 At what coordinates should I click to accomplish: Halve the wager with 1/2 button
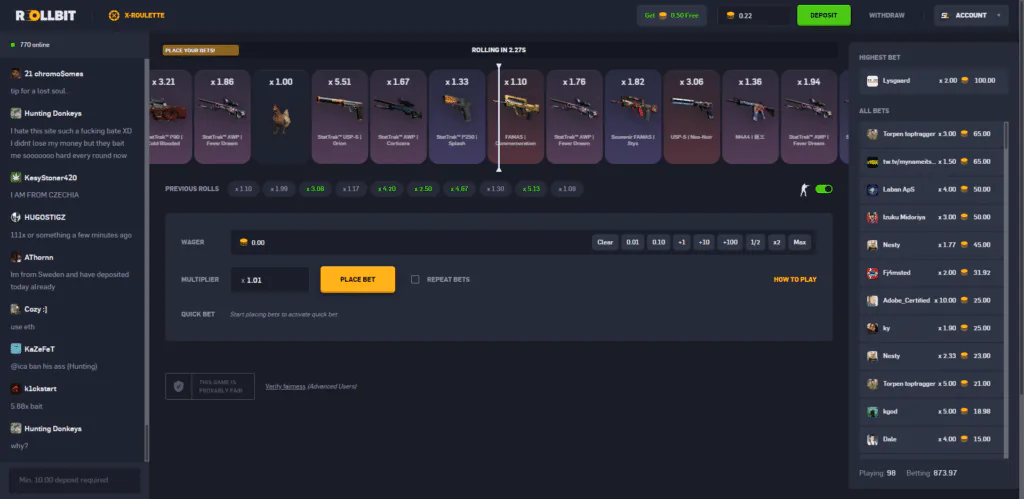coord(755,242)
